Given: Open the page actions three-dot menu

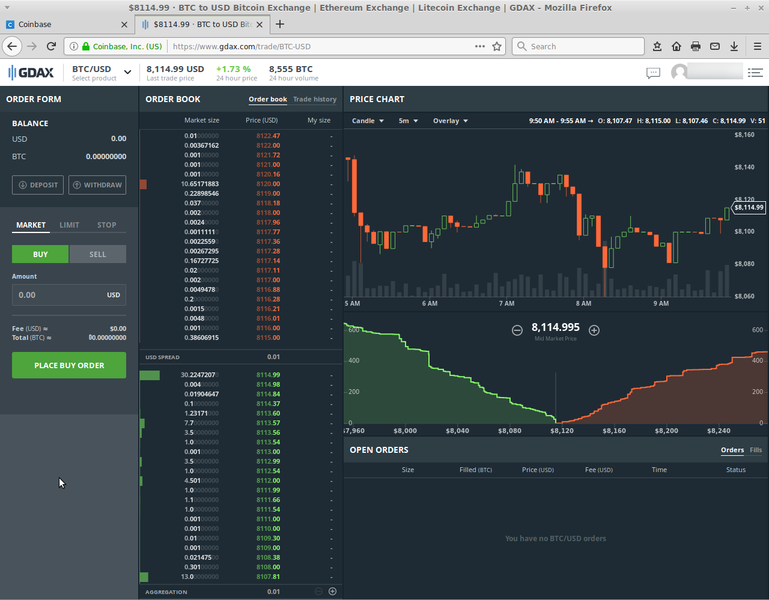Looking at the screenshot, I should tap(480, 46).
